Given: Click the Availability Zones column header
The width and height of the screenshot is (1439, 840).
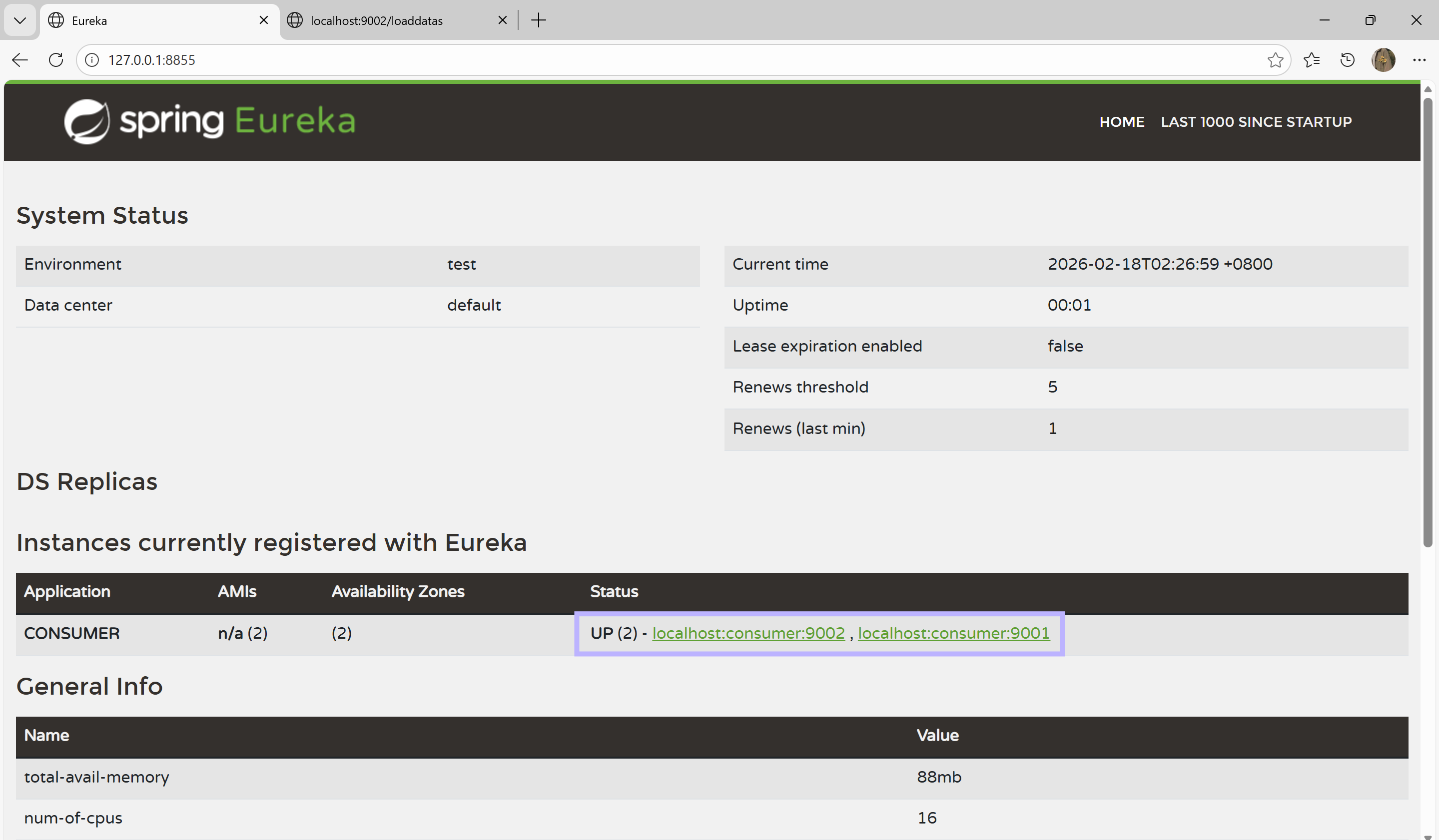Looking at the screenshot, I should coord(398,592).
